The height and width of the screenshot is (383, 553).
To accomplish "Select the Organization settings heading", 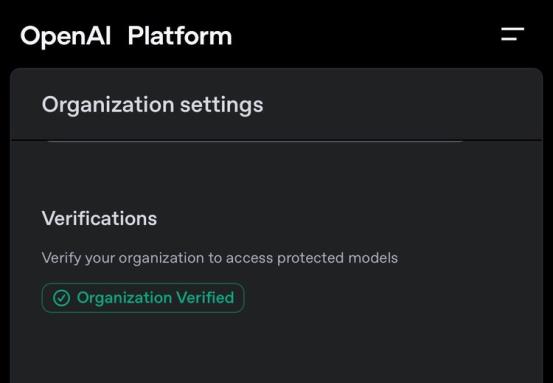I will pyautogui.click(x=152, y=105).
